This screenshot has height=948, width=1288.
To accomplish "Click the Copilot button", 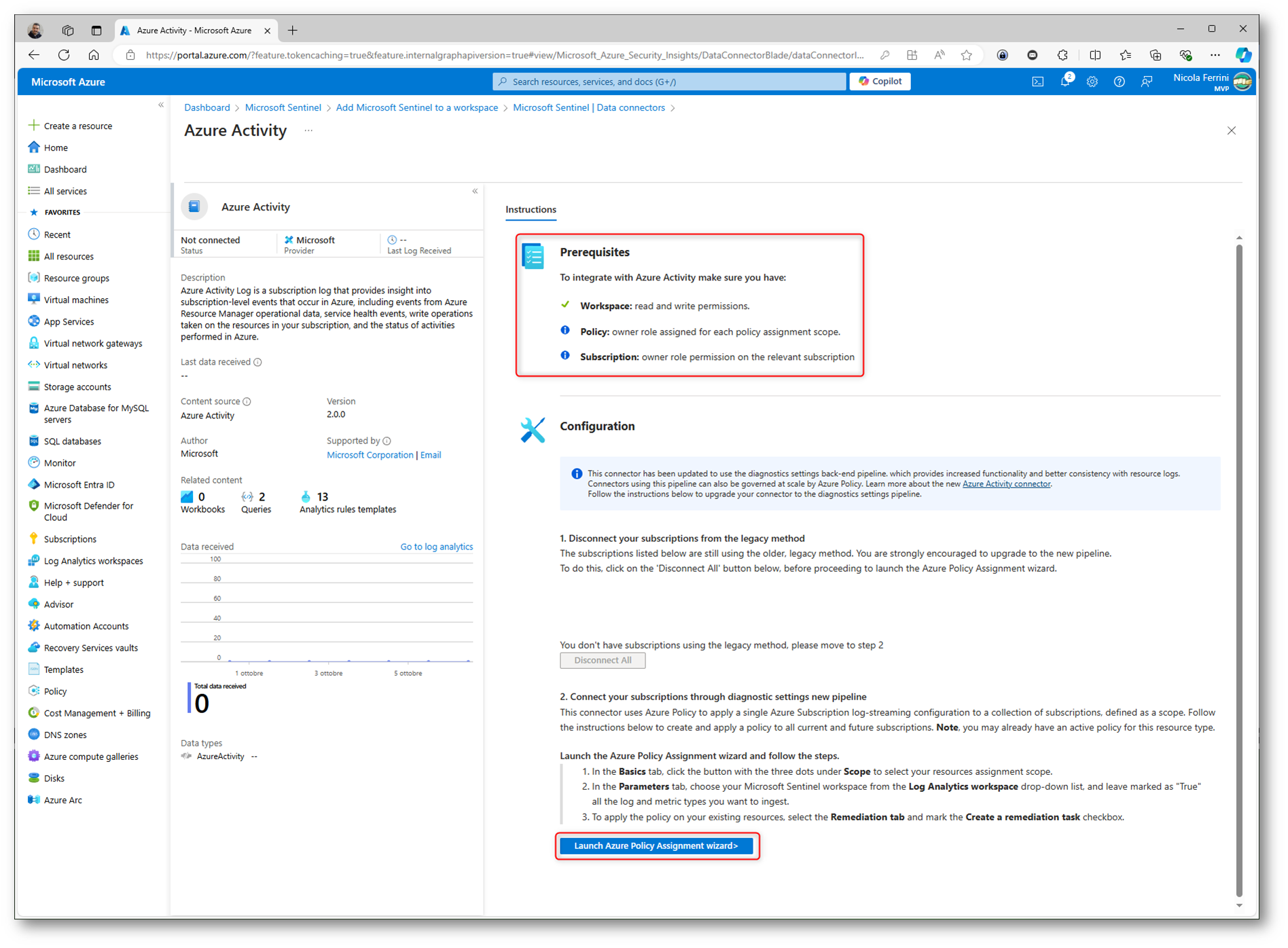I will (x=880, y=81).
